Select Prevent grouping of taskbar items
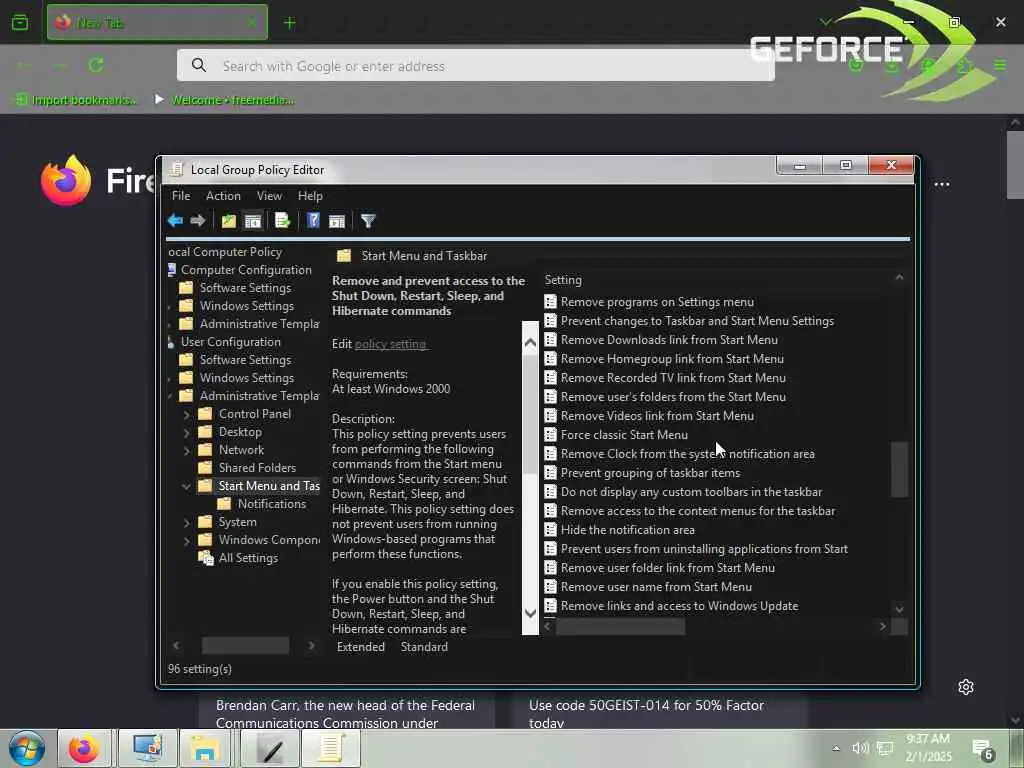This screenshot has width=1024, height=768. [650, 473]
